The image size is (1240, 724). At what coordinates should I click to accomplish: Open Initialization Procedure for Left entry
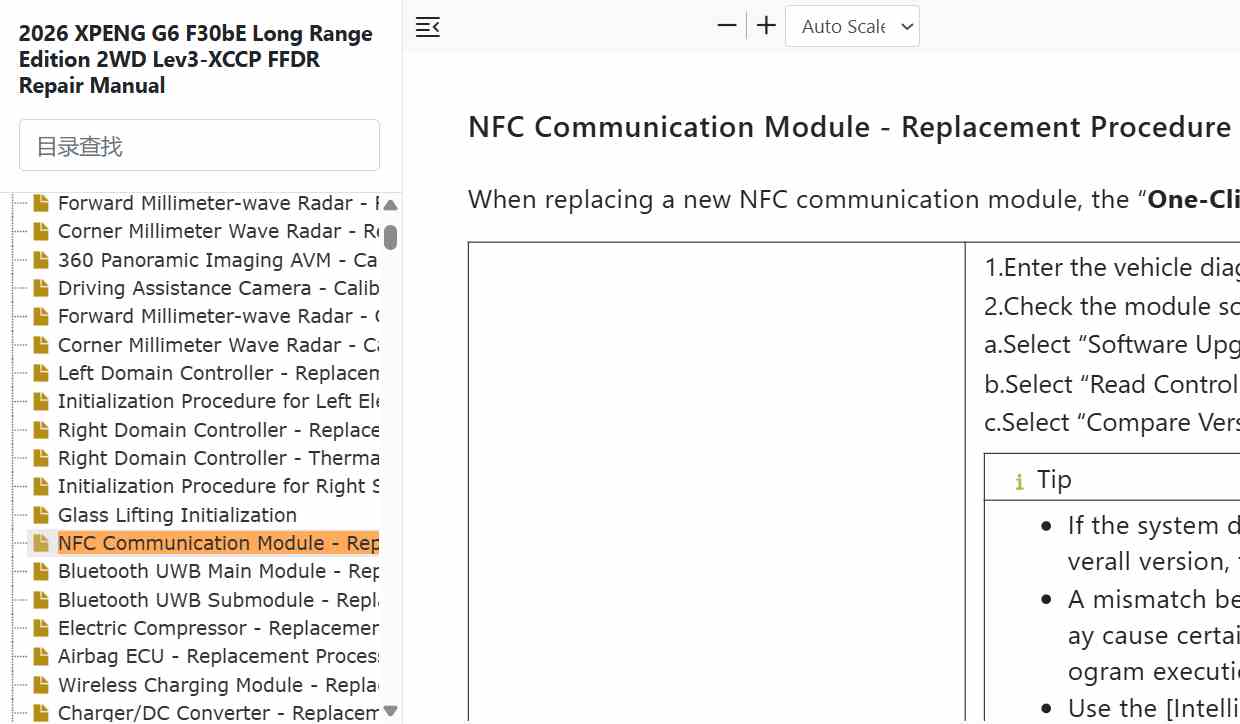click(218, 401)
